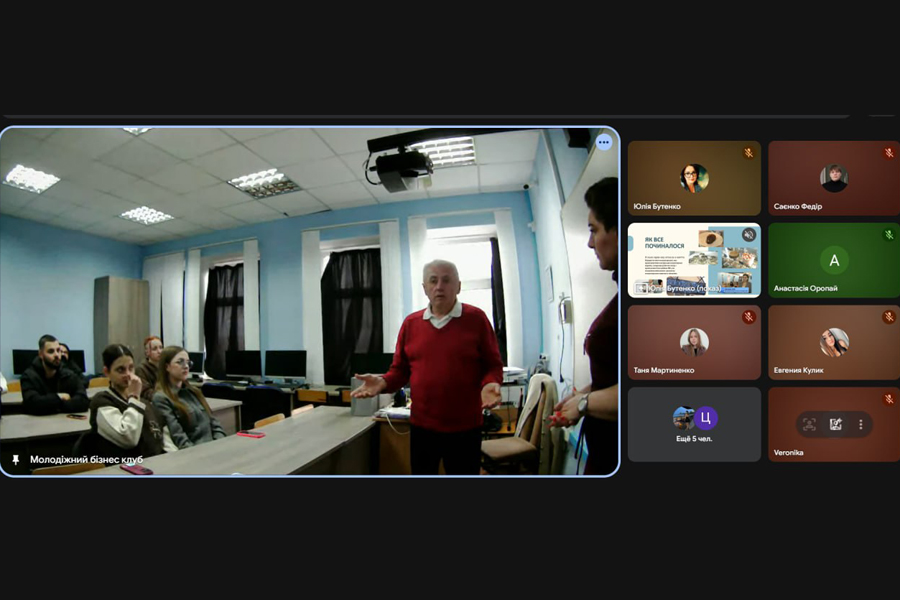The image size is (900, 600).
Task: Click presentation icon beside Юлія Бутенко (показ) label
Action: point(641,288)
